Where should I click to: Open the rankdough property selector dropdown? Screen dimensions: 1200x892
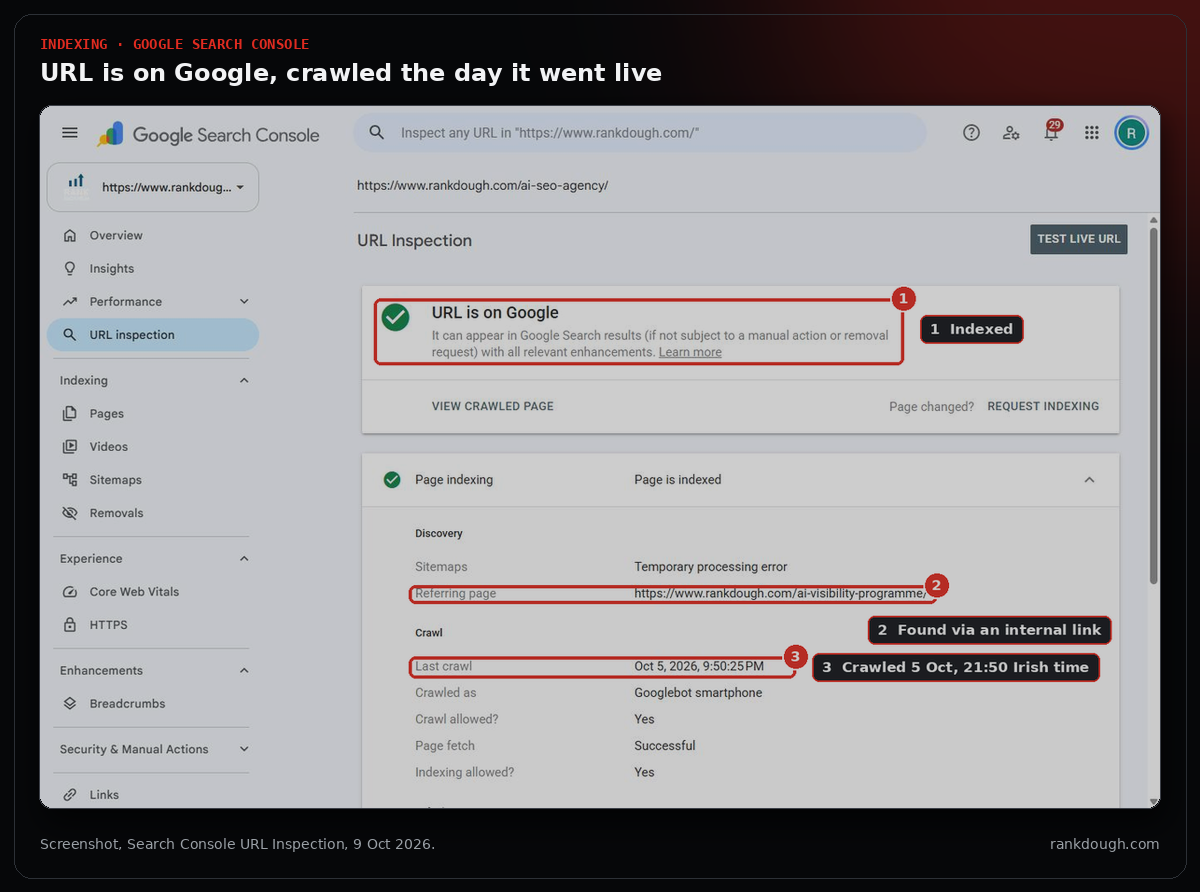click(153, 187)
